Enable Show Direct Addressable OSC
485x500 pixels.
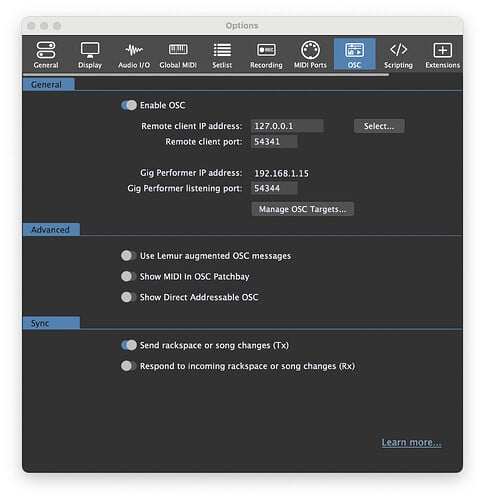point(129,297)
